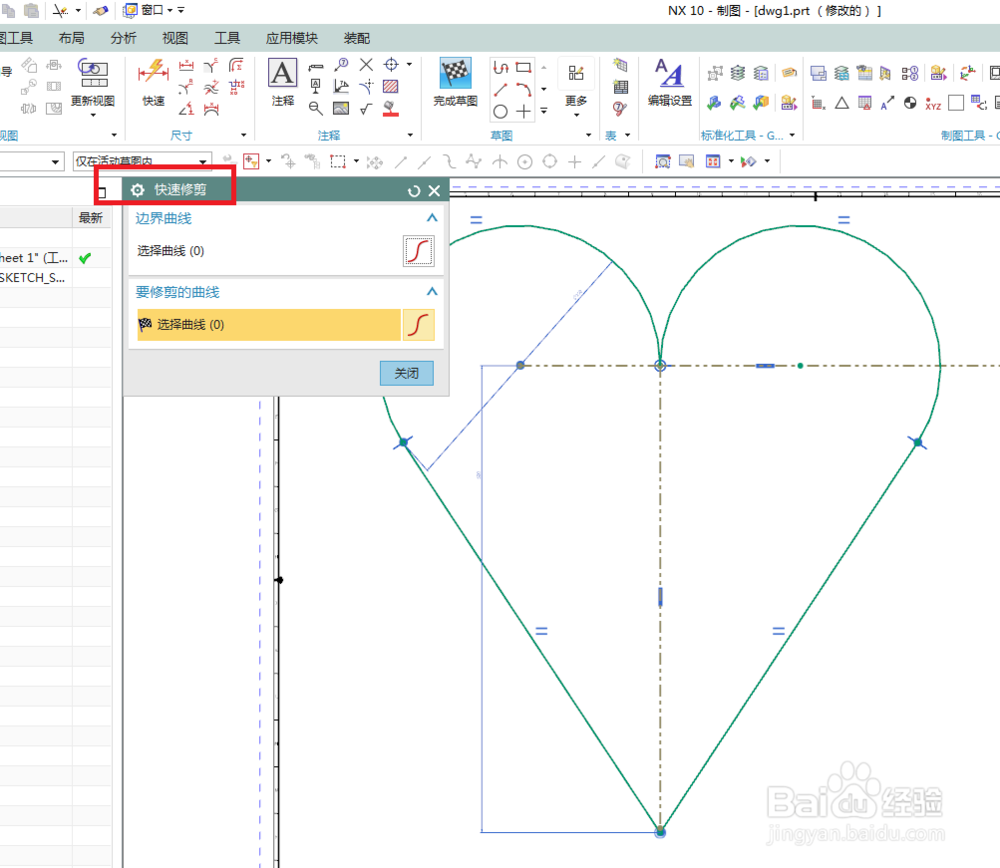
Task: Click the triangle symbol icon in drafting tools
Action: pos(842,103)
